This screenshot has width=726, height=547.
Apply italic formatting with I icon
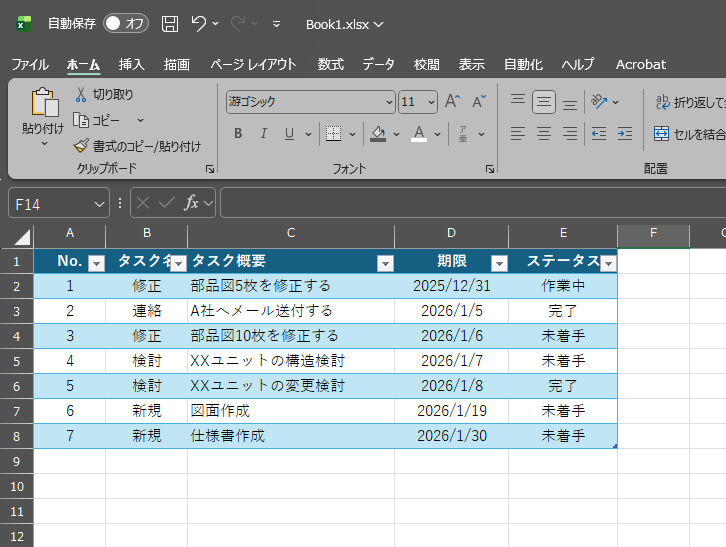(x=264, y=134)
